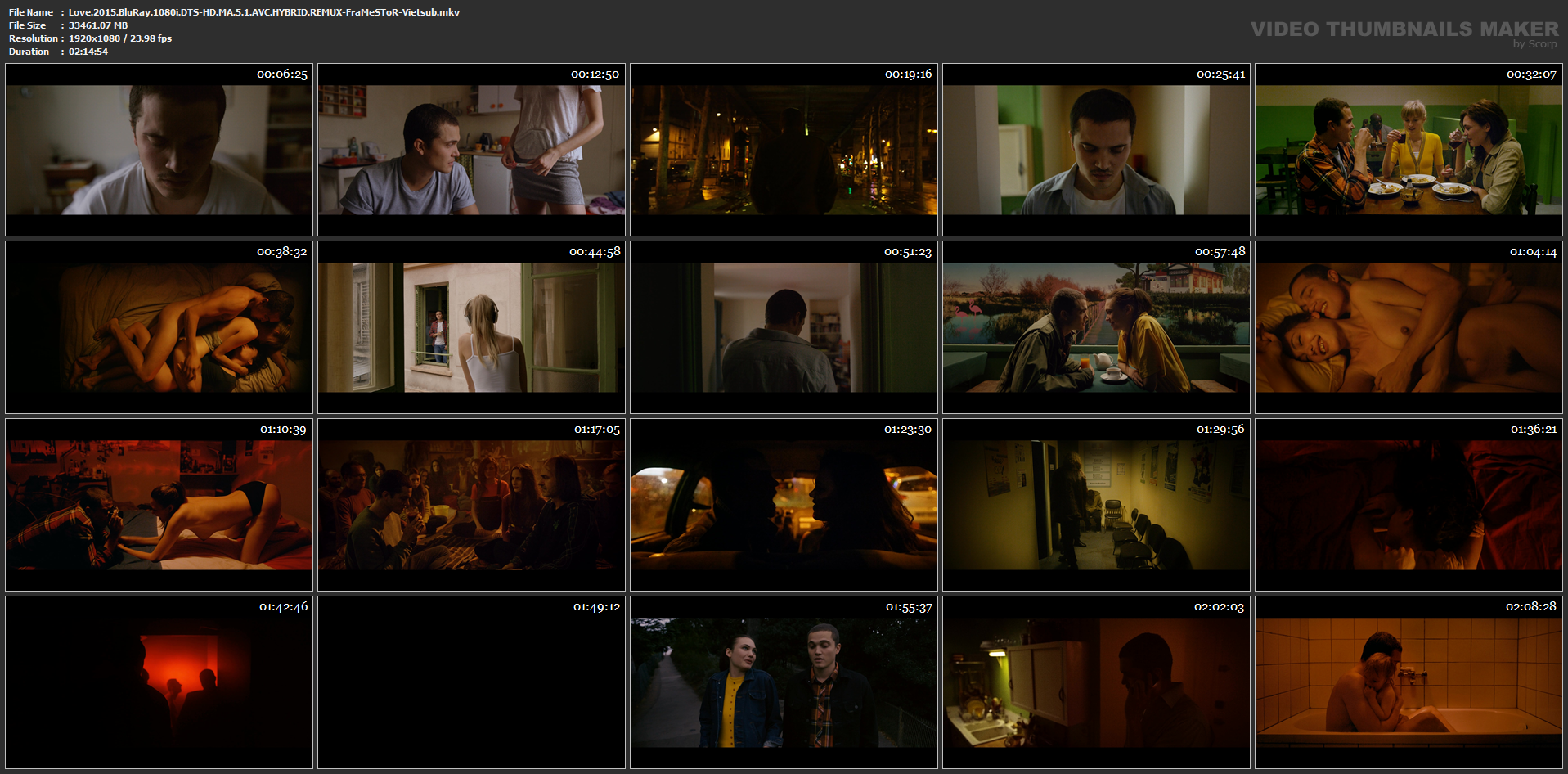Select the black frame thumbnail at 01:49:12
1568x774 pixels.
tap(471, 682)
